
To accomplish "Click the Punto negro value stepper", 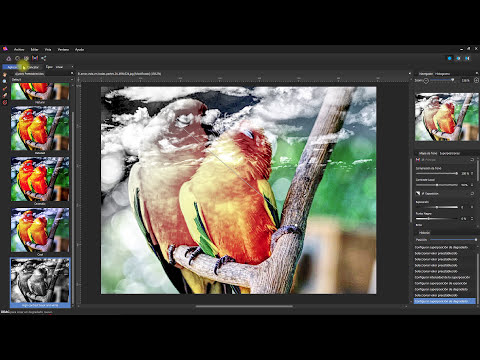I will 472,219.
